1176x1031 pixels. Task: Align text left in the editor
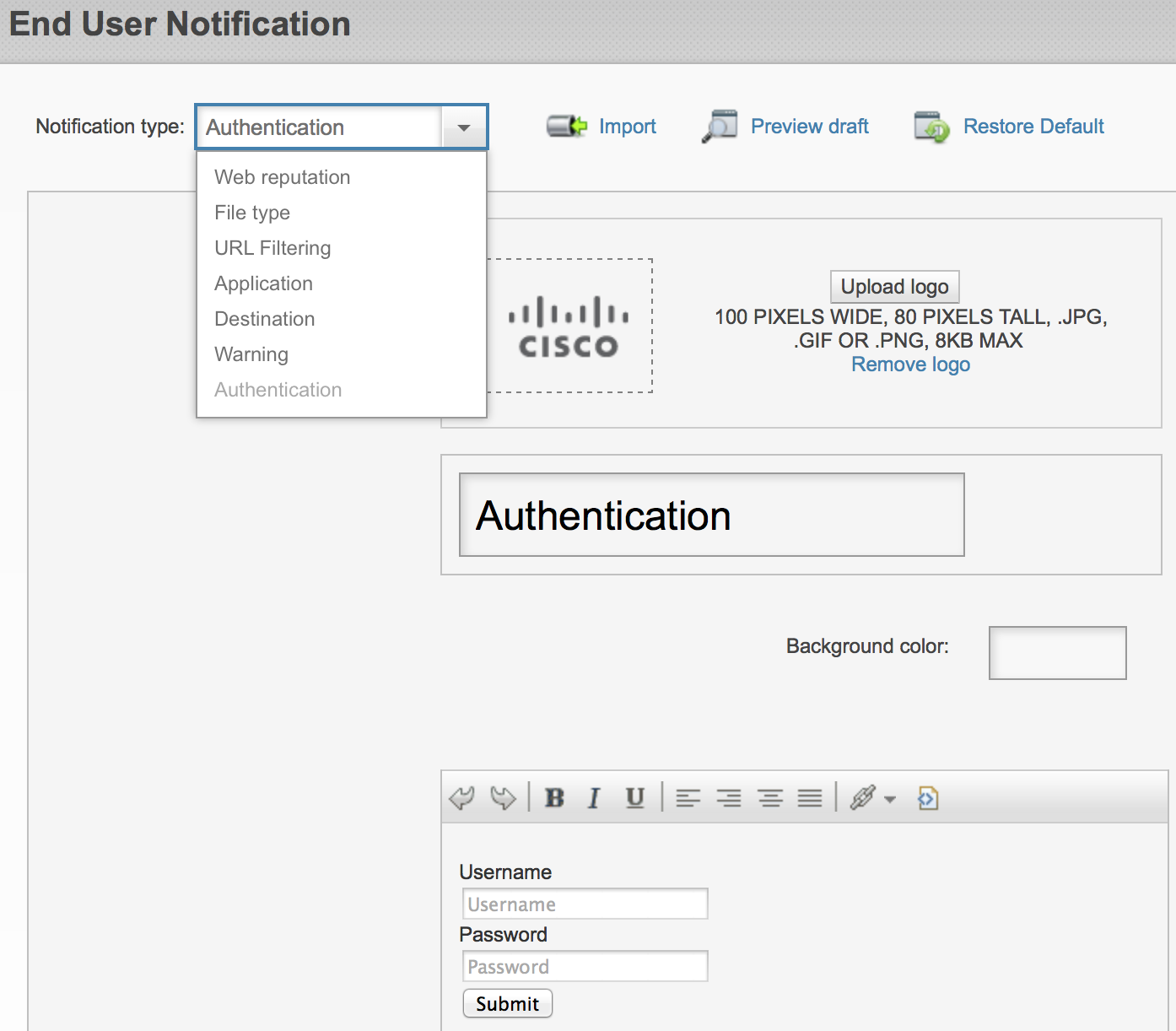[688, 797]
